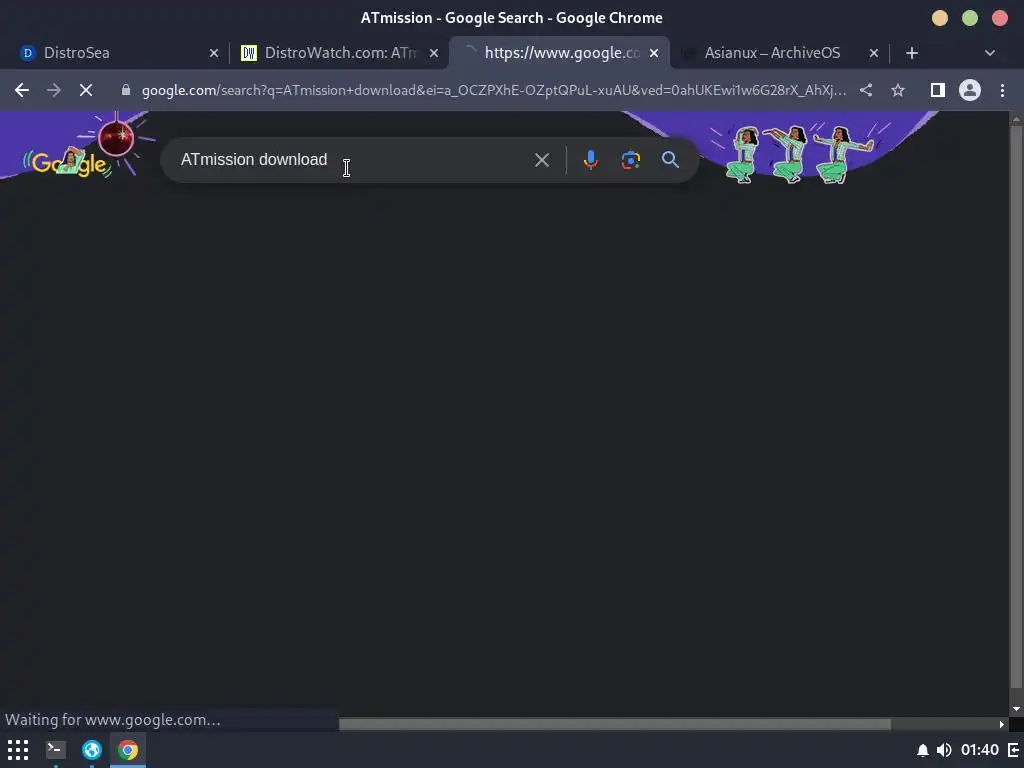Image resolution: width=1024 pixels, height=768 pixels.
Task: Select the google.com search tab
Action: coord(559,53)
